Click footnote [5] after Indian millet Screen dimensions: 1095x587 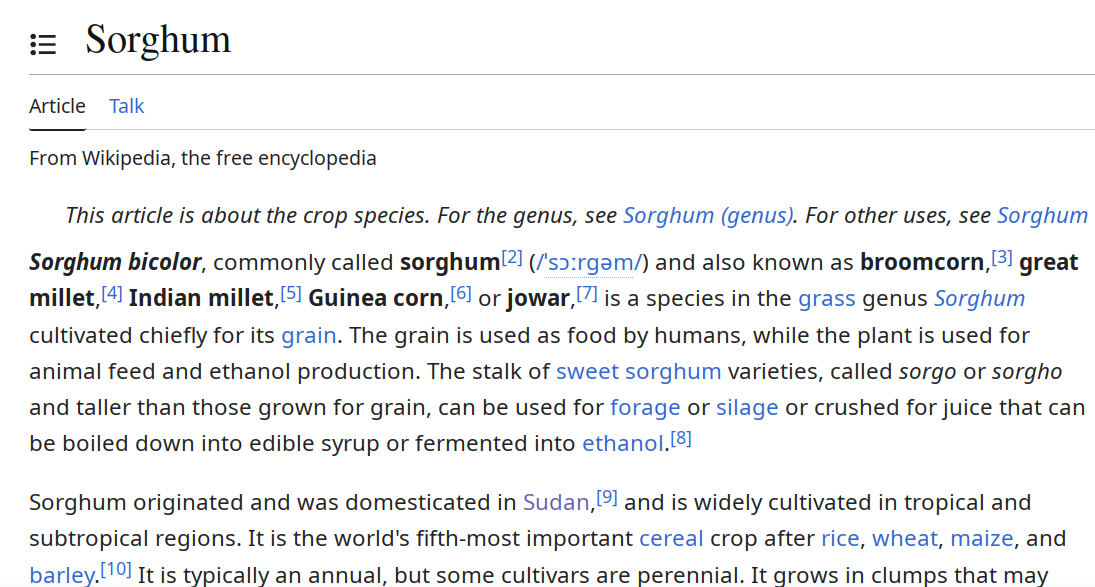coord(291,294)
